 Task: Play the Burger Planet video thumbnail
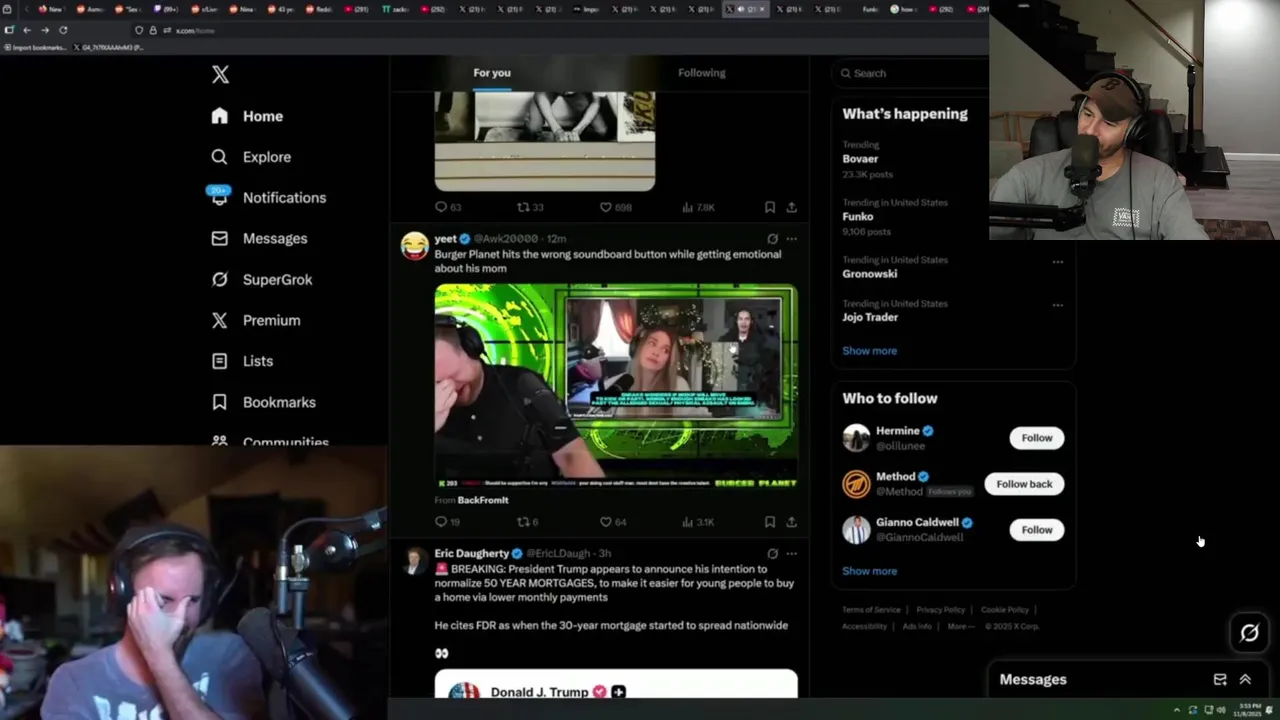616,386
